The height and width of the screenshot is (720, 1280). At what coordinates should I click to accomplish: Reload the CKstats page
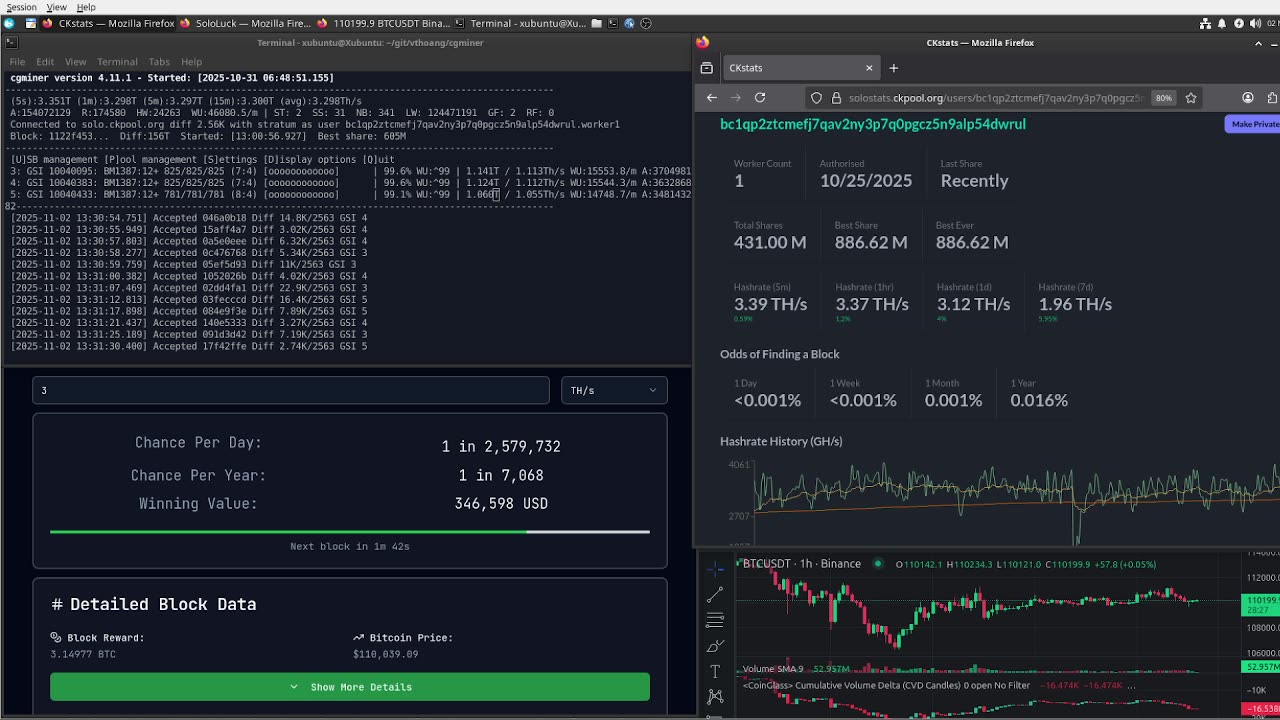(x=760, y=98)
